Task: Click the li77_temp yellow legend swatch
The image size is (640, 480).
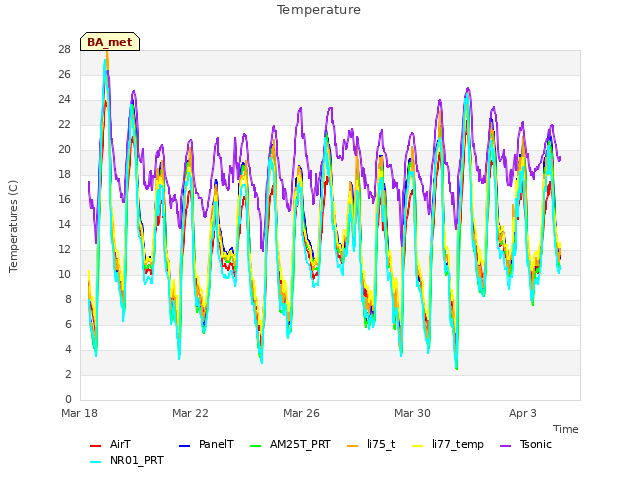Action: pyautogui.click(x=418, y=446)
